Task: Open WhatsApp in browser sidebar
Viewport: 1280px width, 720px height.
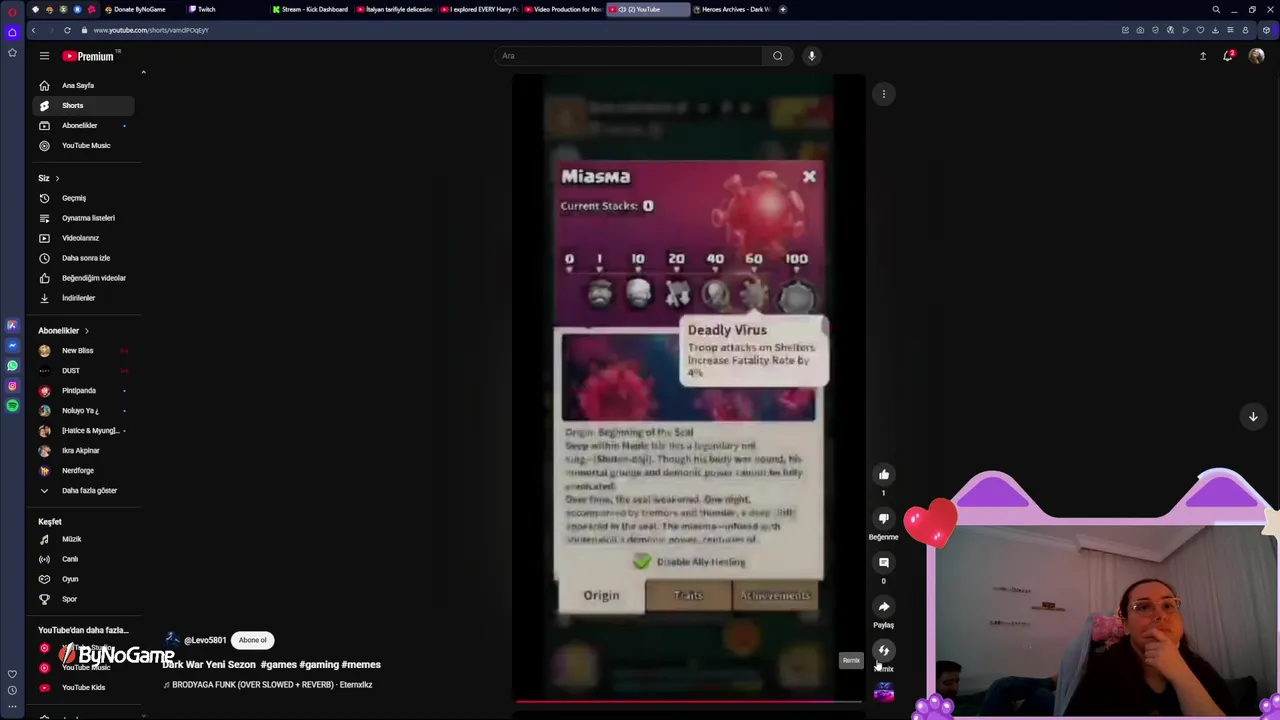Action: tap(12, 366)
